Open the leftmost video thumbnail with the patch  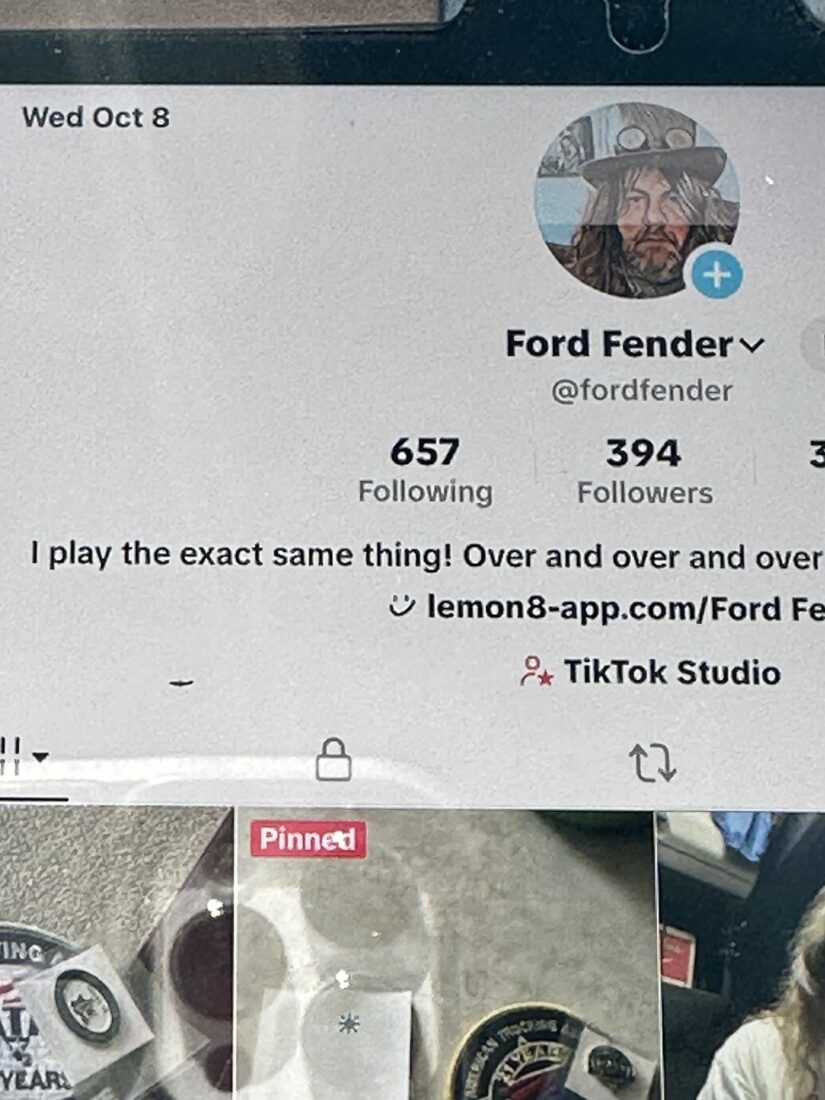coord(116,953)
